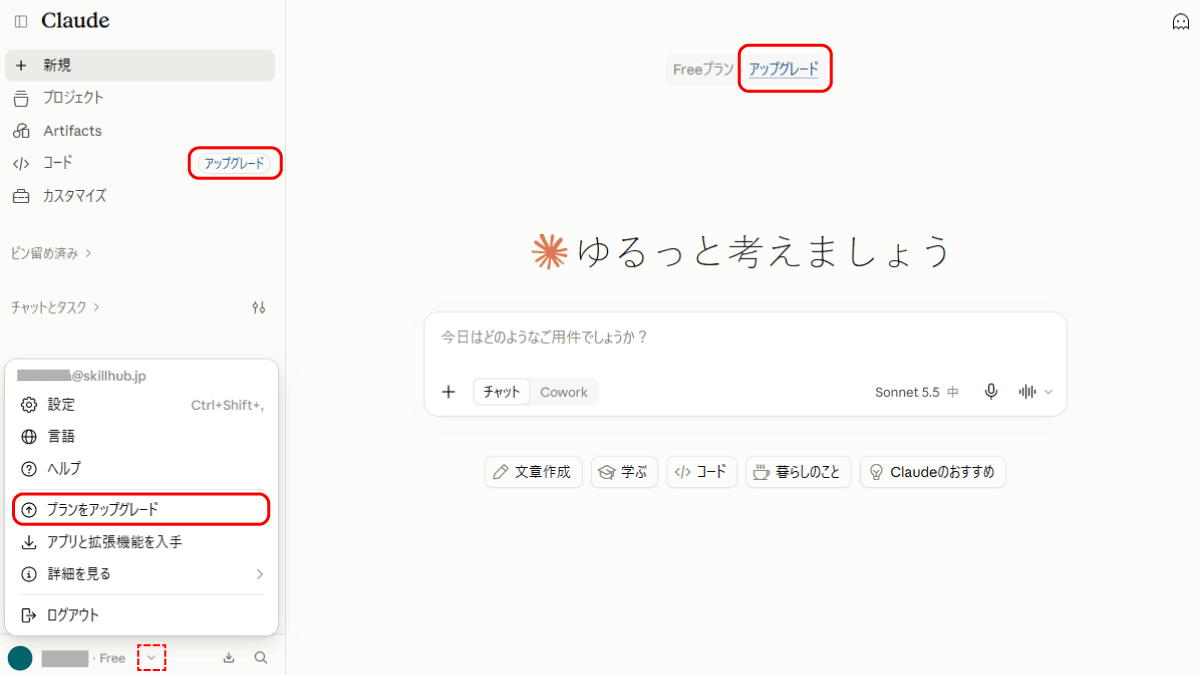Click the アップグレード link at the top
This screenshot has width=1200, height=675.
click(x=784, y=69)
